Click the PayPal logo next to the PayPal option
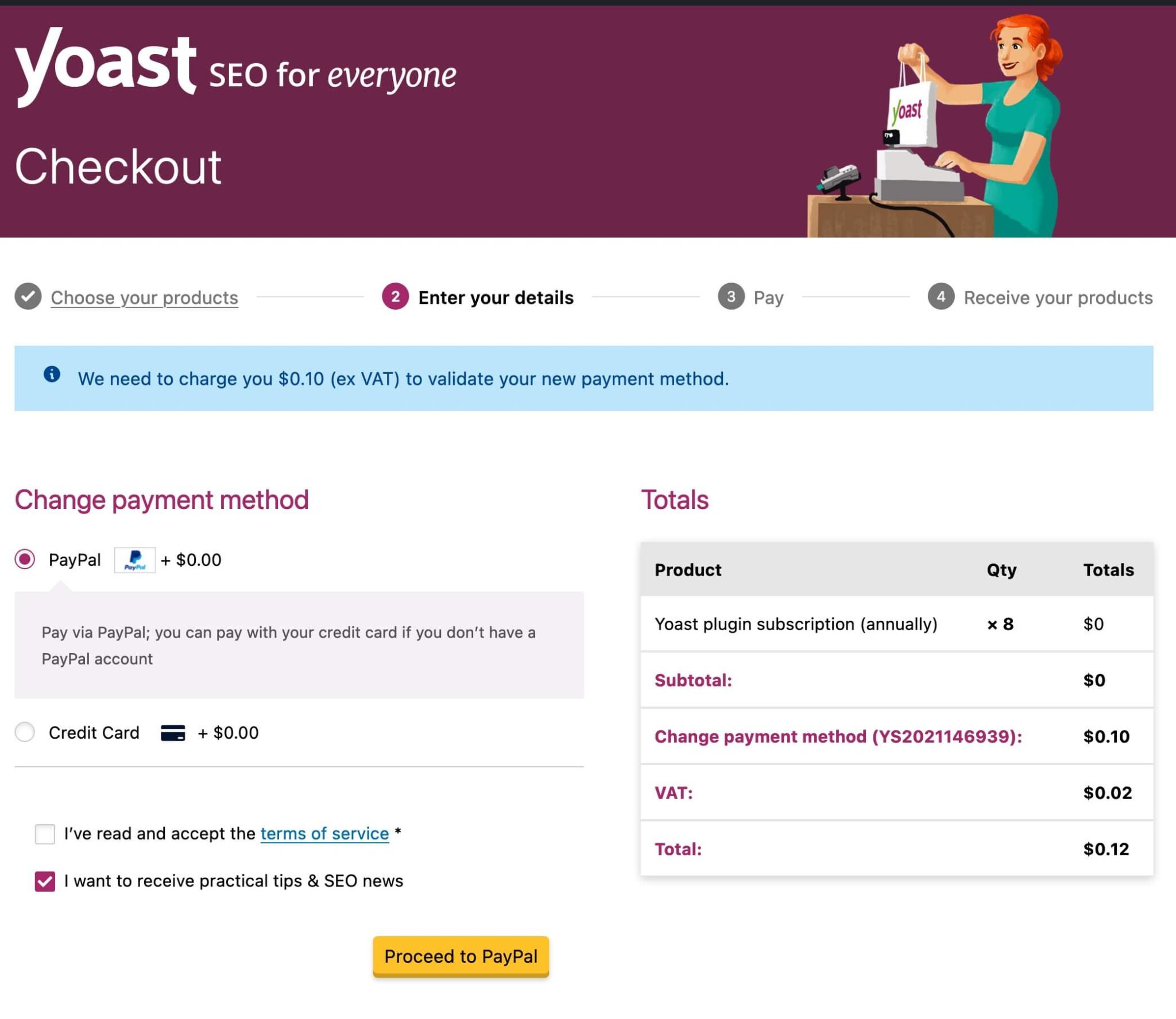 pos(136,560)
